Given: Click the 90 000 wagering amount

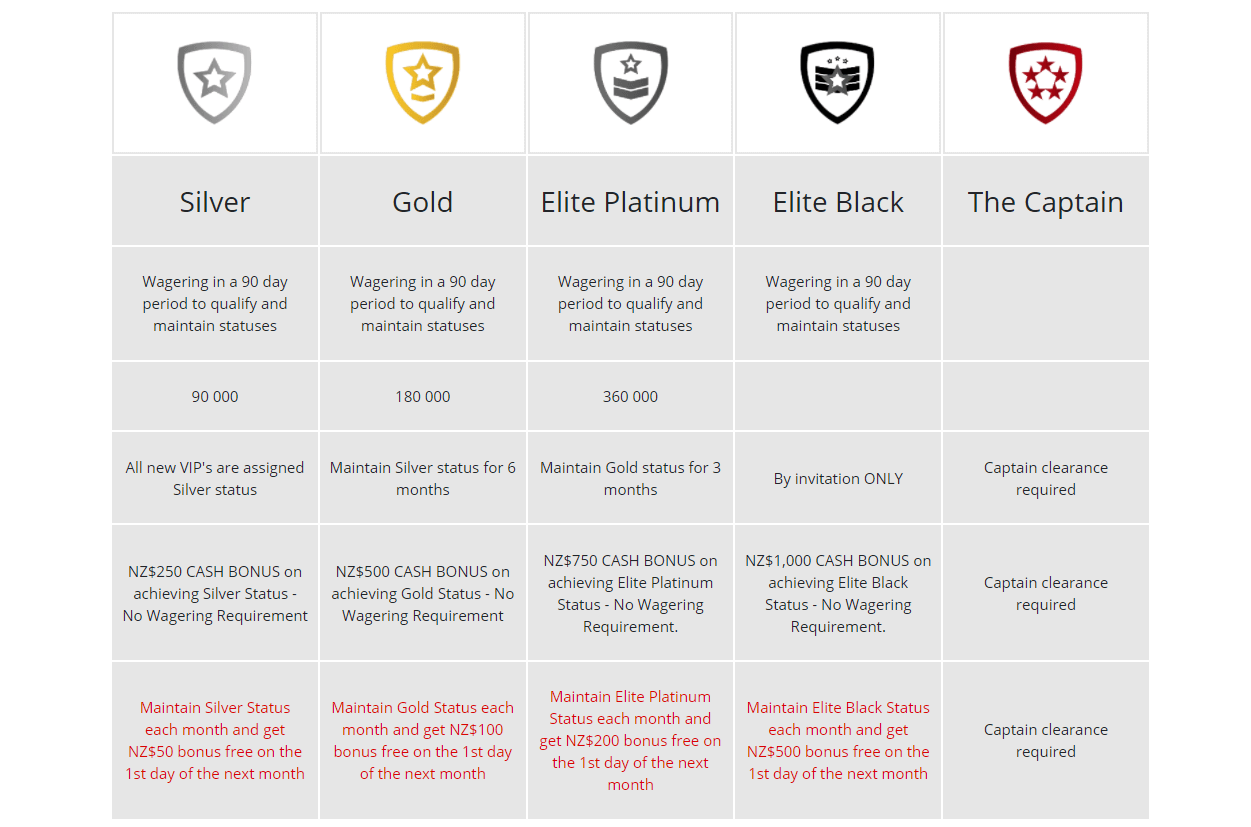Looking at the screenshot, I should pyautogui.click(x=215, y=397).
